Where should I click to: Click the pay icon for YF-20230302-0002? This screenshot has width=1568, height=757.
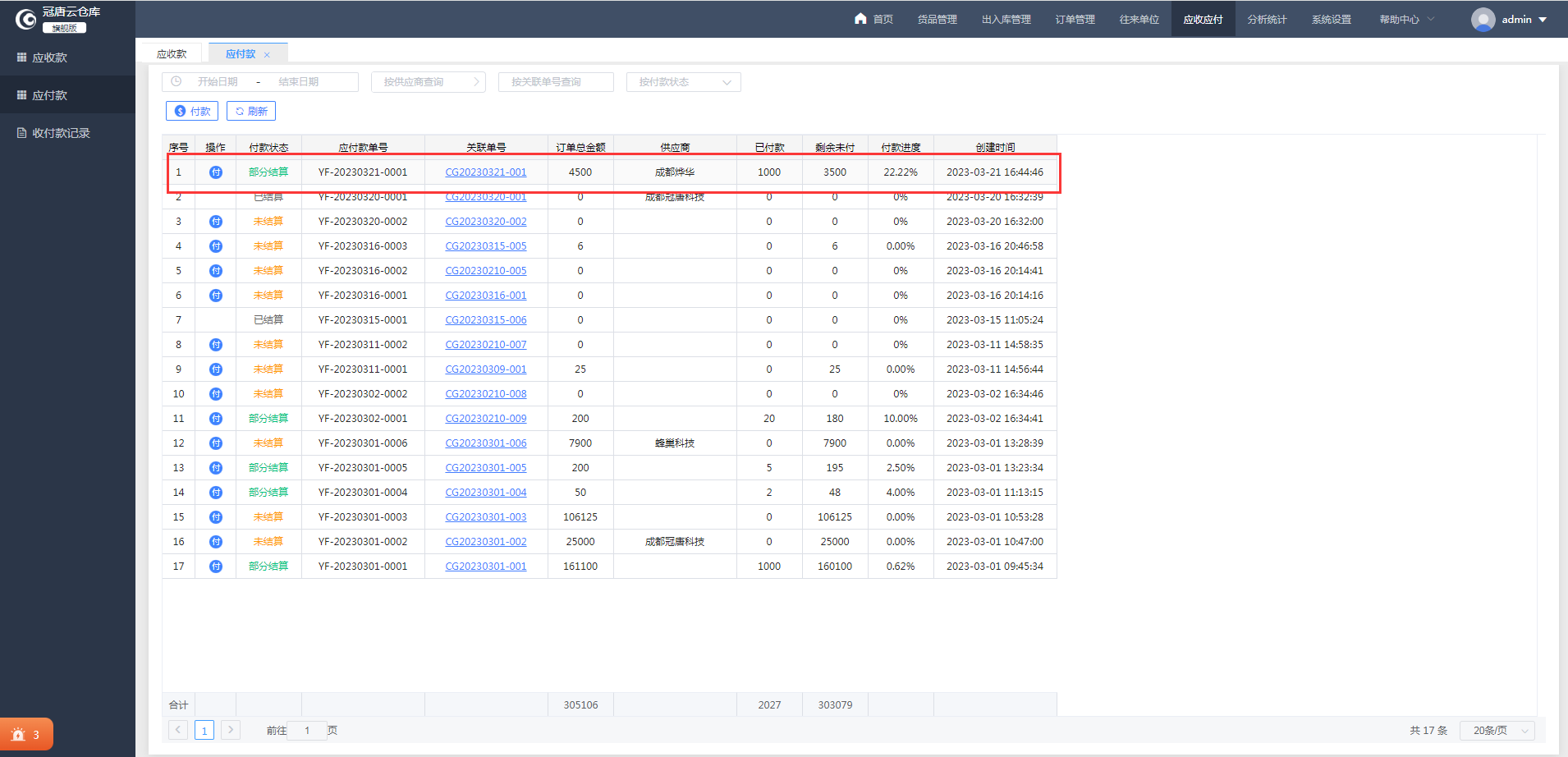216,394
